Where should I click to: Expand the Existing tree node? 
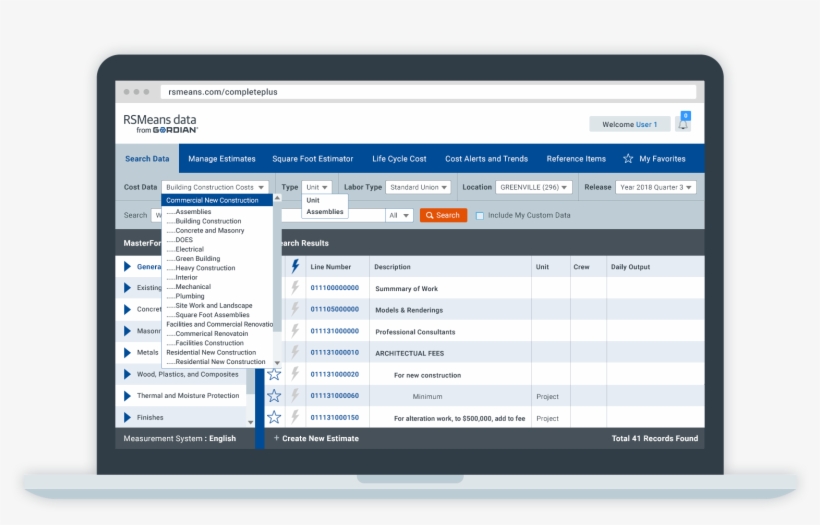pos(127,288)
